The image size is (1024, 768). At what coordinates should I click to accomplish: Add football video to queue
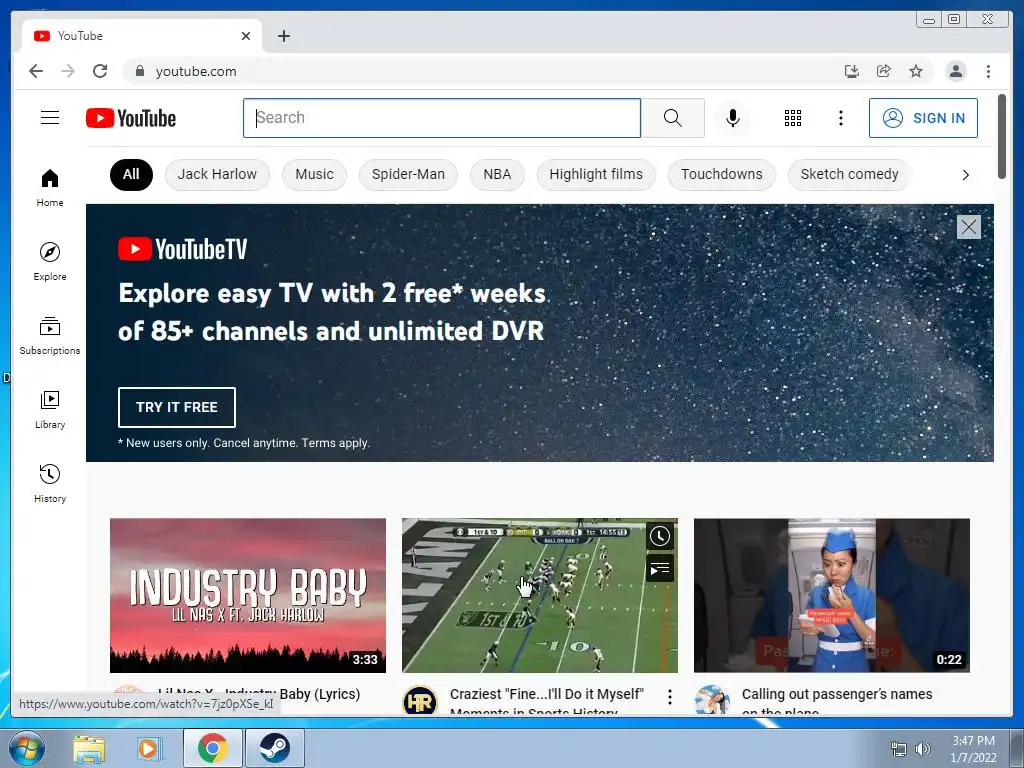660,569
